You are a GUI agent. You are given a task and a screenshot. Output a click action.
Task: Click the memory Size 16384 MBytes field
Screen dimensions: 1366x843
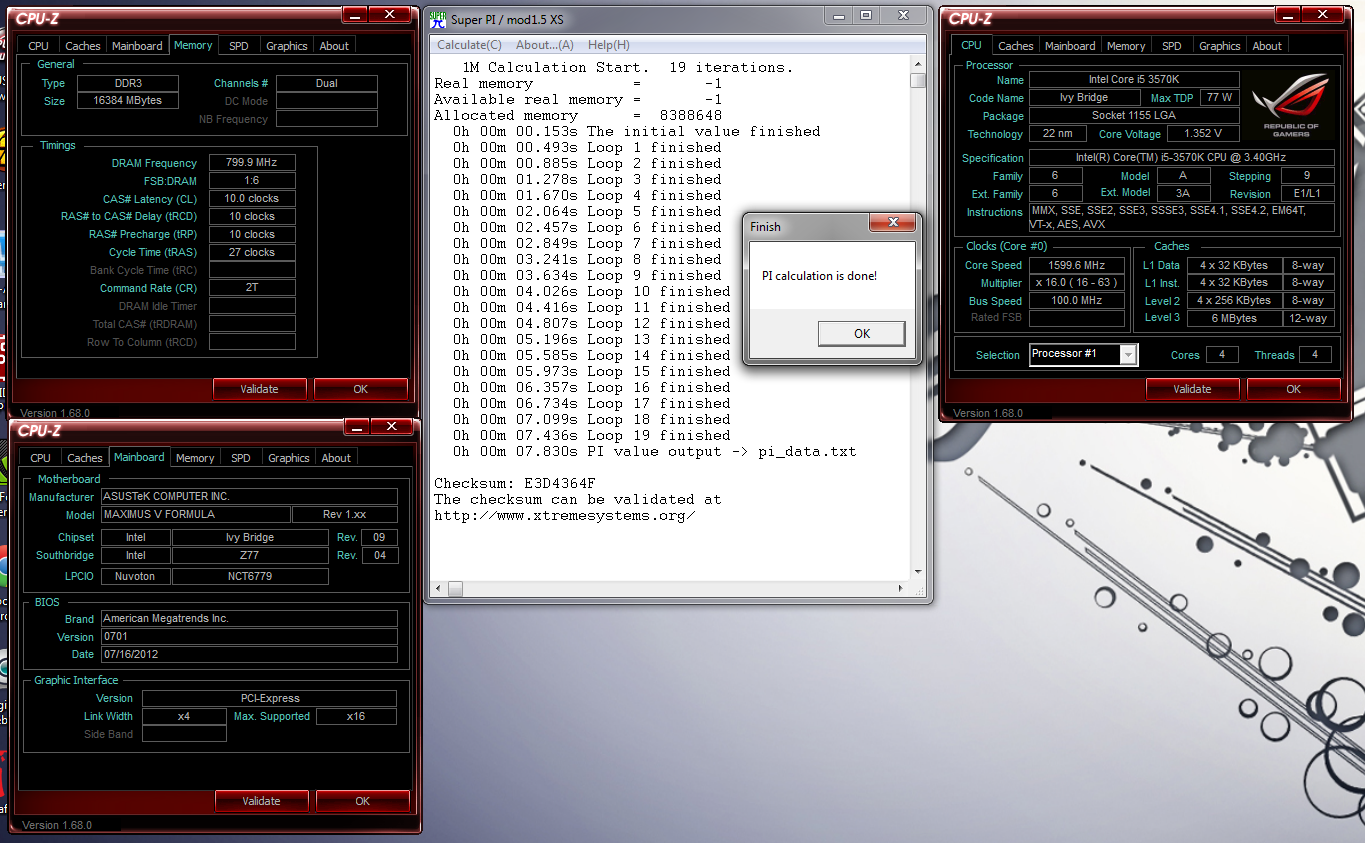click(x=127, y=101)
